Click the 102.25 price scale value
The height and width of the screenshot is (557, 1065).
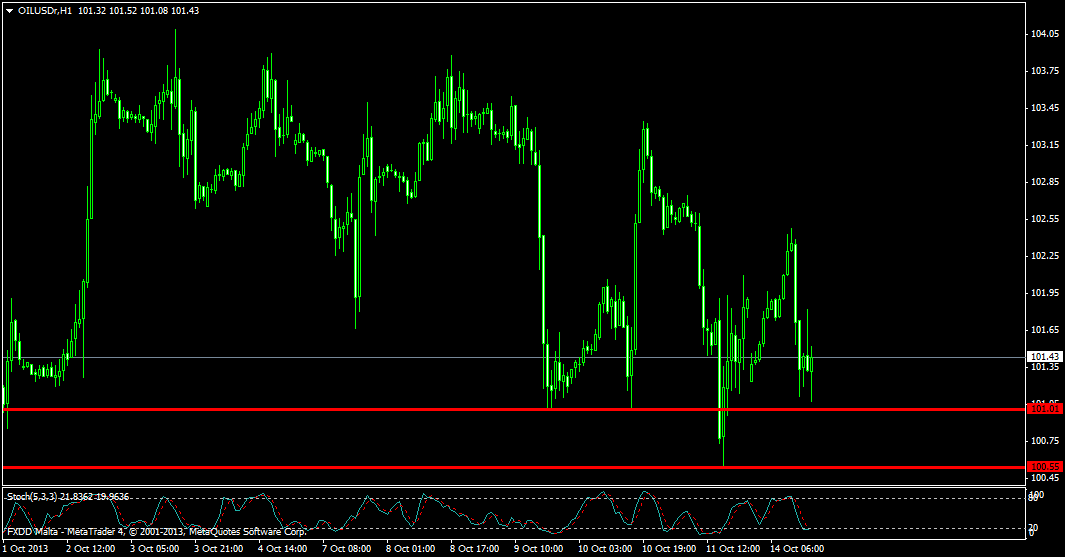click(x=1045, y=256)
